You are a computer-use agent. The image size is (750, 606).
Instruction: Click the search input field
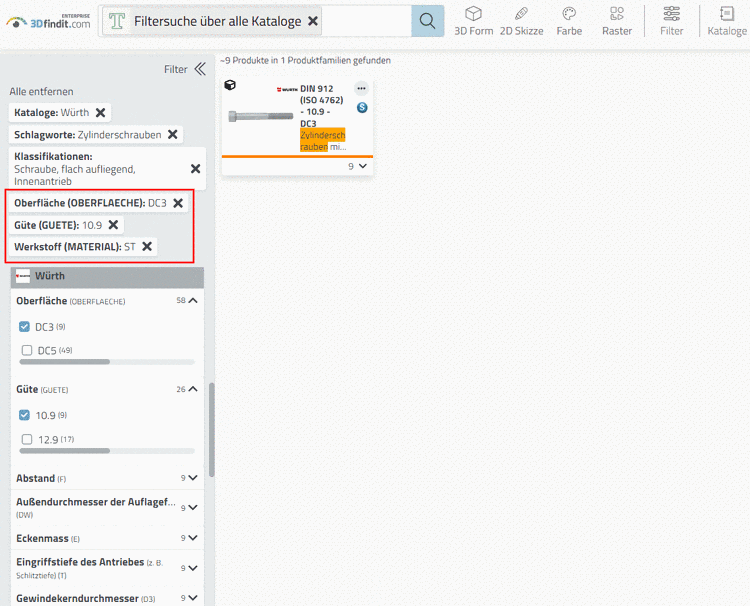click(x=366, y=21)
